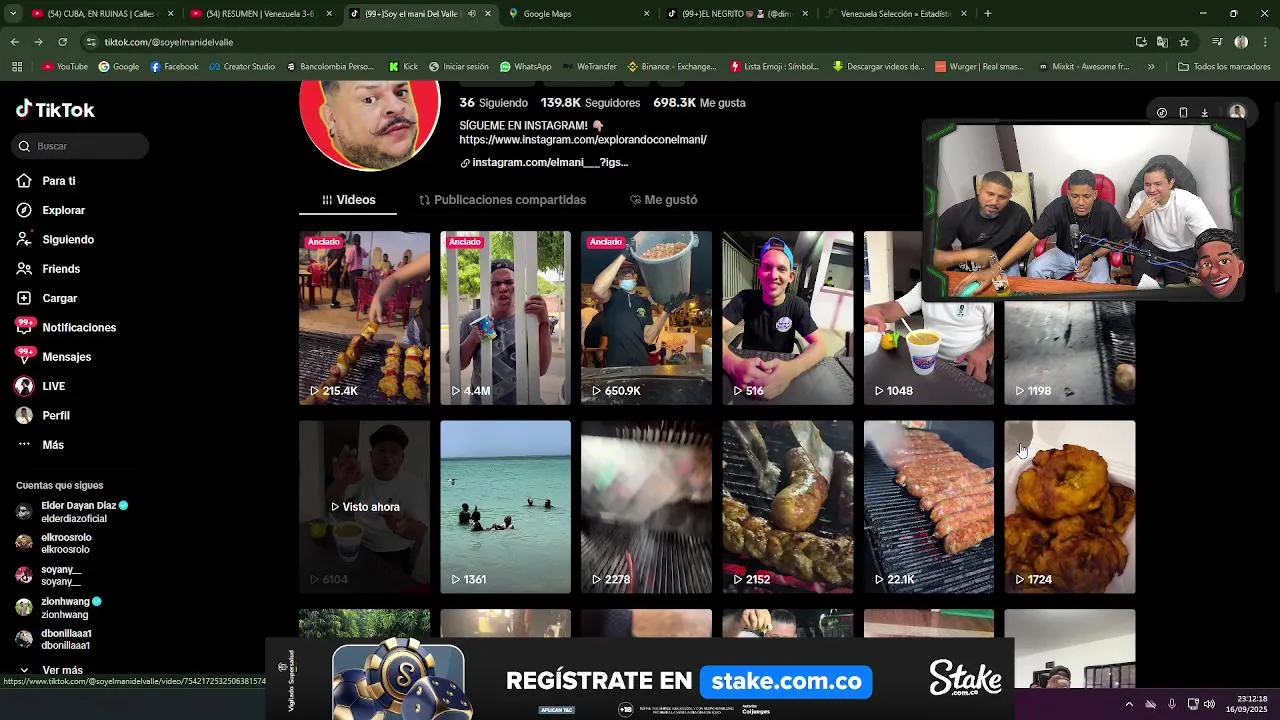Open grilled sausage video with 2152 views
This screenshot has height=720, width=1280.
click(x=788, y=507)
